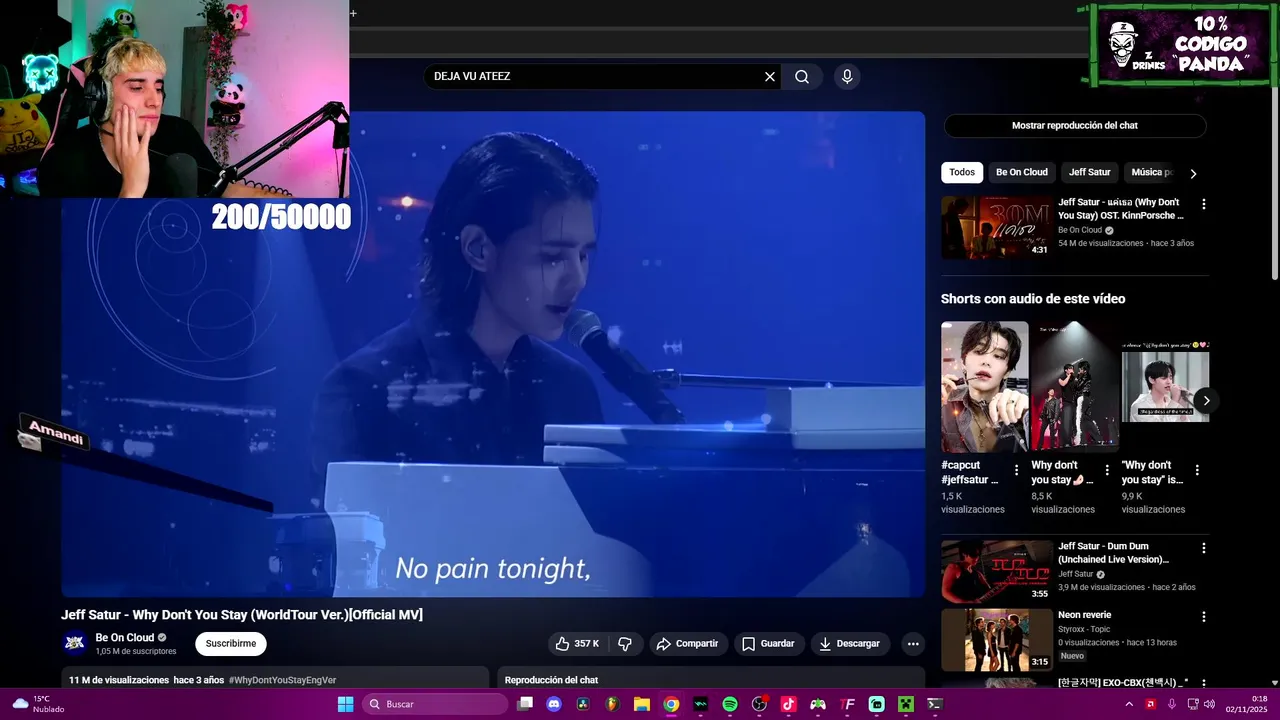
Task: Open options for Neon reverie video
Action: click(x=1204, y=617)
